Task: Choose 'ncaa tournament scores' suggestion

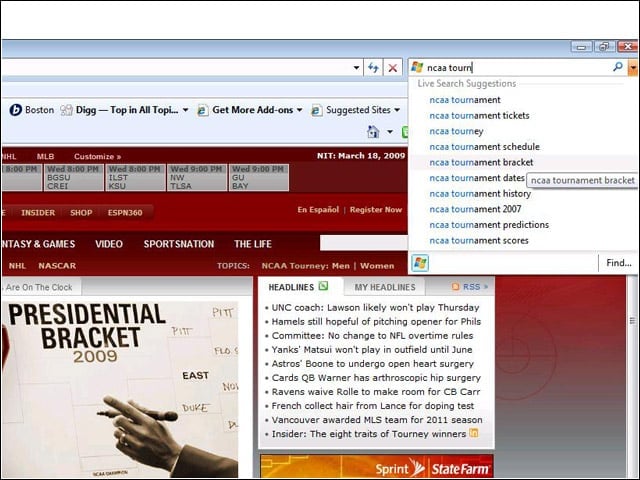Action: (479, 240)
